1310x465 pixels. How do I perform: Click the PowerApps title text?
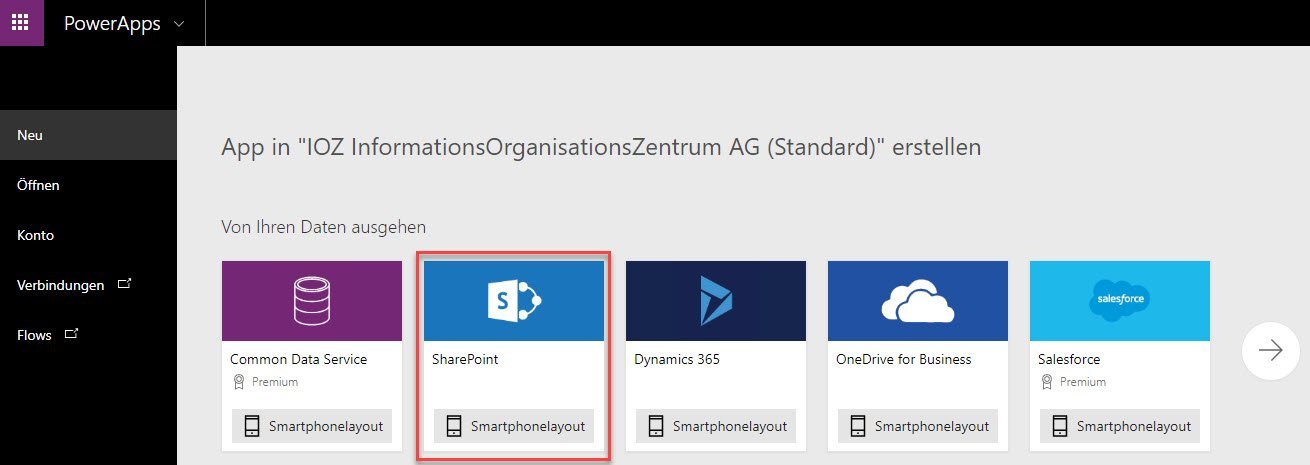point(112,23)
